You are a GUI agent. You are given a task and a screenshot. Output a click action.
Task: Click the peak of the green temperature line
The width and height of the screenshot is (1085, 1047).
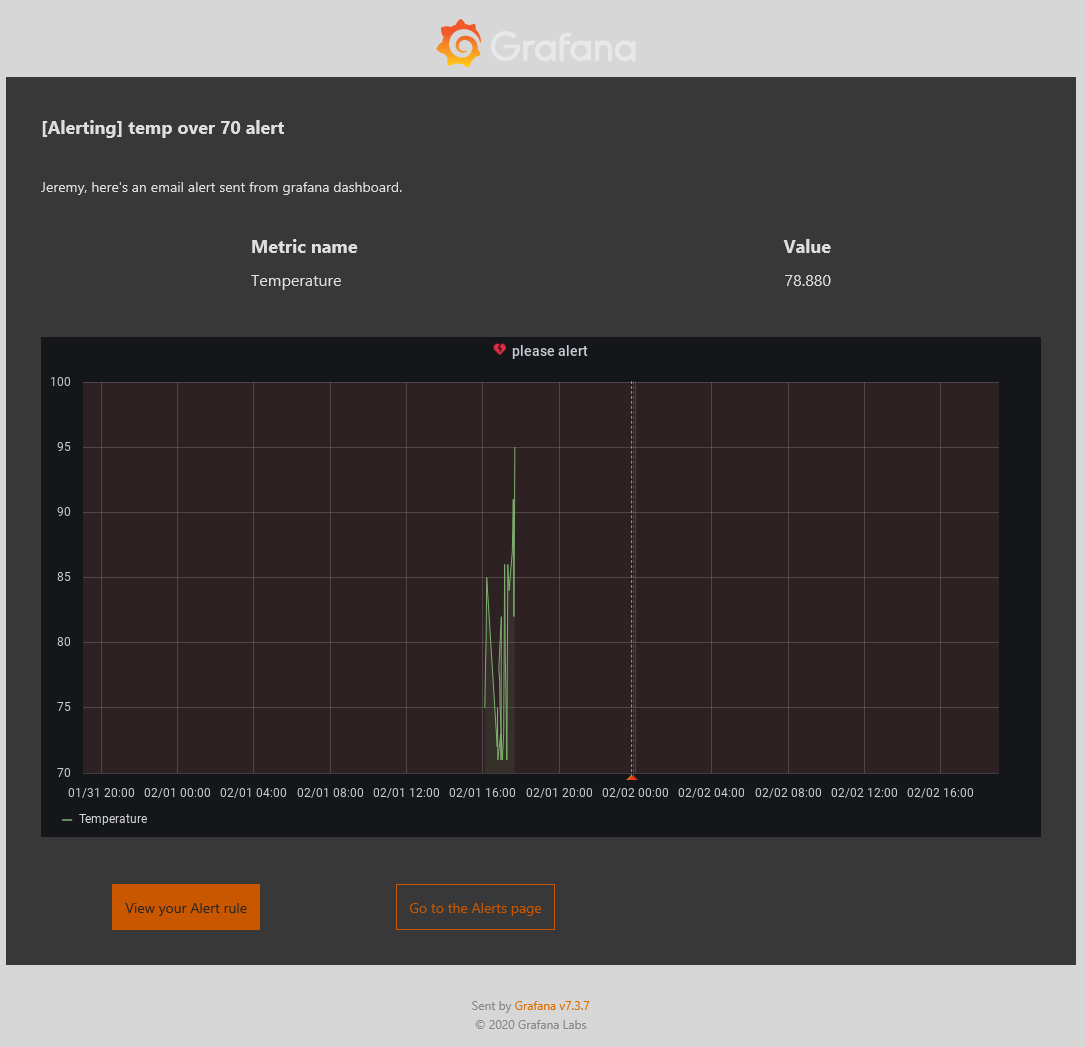(515, 448)
